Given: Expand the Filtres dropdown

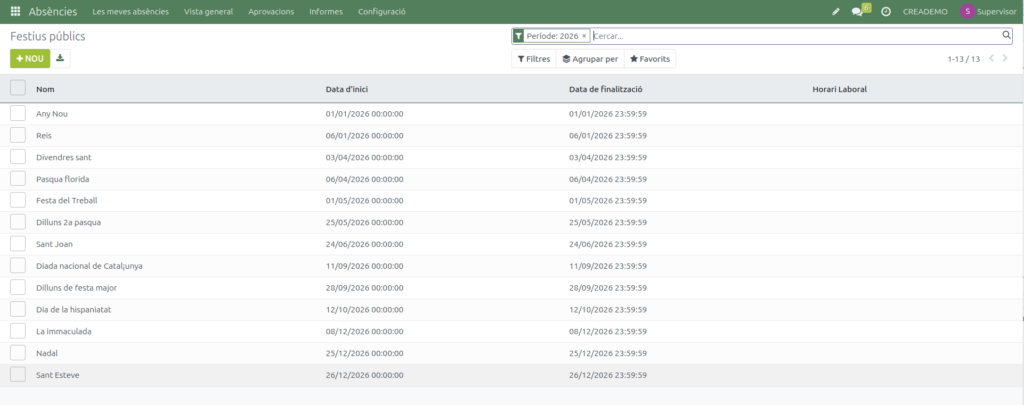Looking at the screenshot, I should click(533, 59).
